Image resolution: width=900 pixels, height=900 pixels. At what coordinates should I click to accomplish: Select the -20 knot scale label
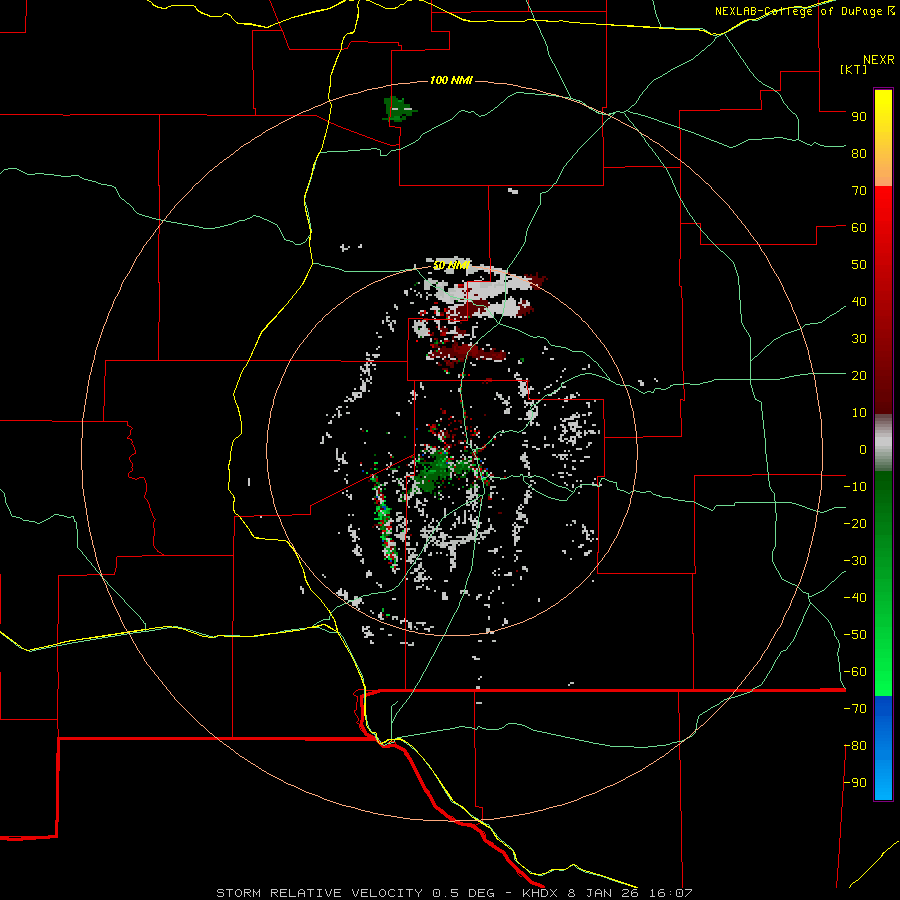855,523
